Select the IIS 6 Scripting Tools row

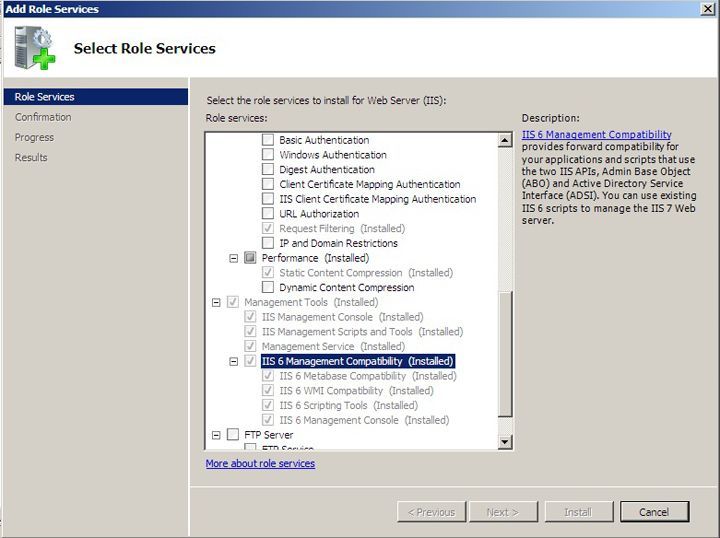(x=349, y=405)
